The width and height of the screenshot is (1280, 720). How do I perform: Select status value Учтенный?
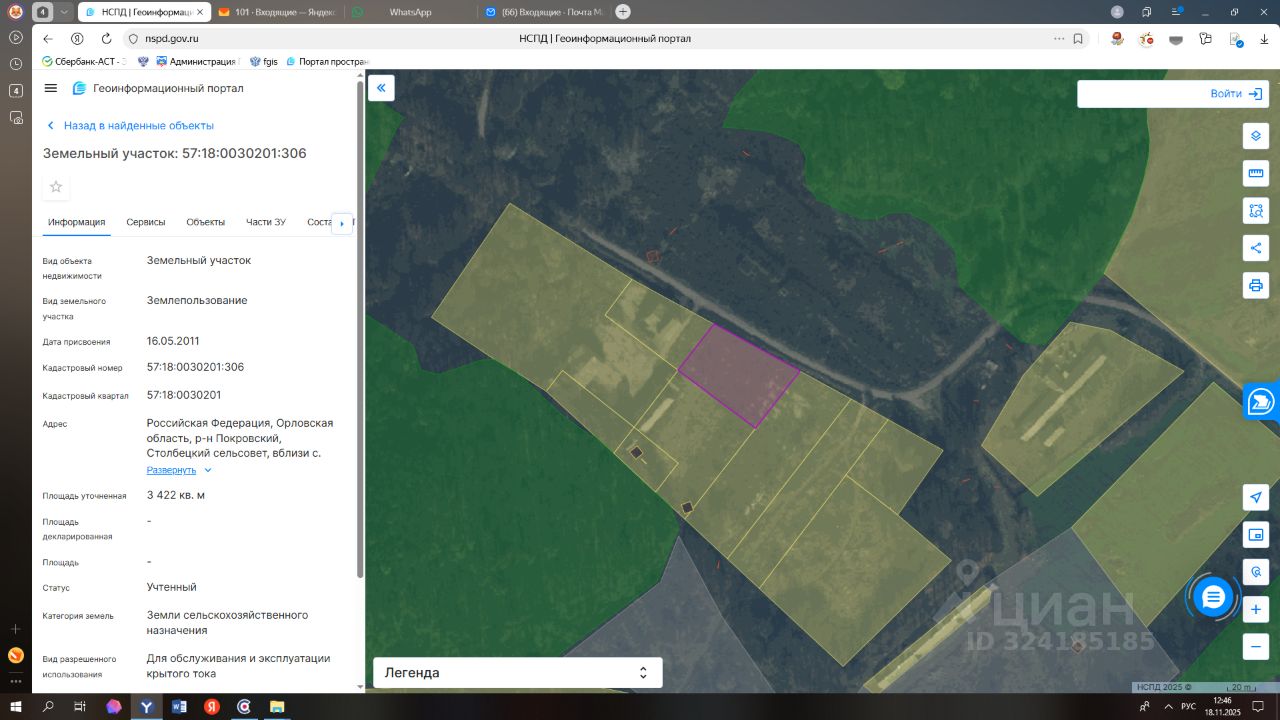pos(172,587)
